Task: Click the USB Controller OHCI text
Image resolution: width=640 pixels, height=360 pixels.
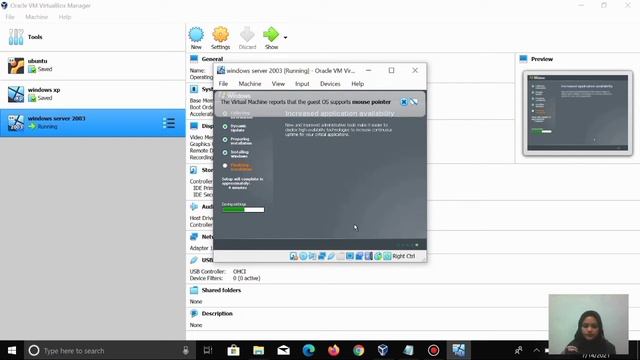Action: (x=218, y=271)
